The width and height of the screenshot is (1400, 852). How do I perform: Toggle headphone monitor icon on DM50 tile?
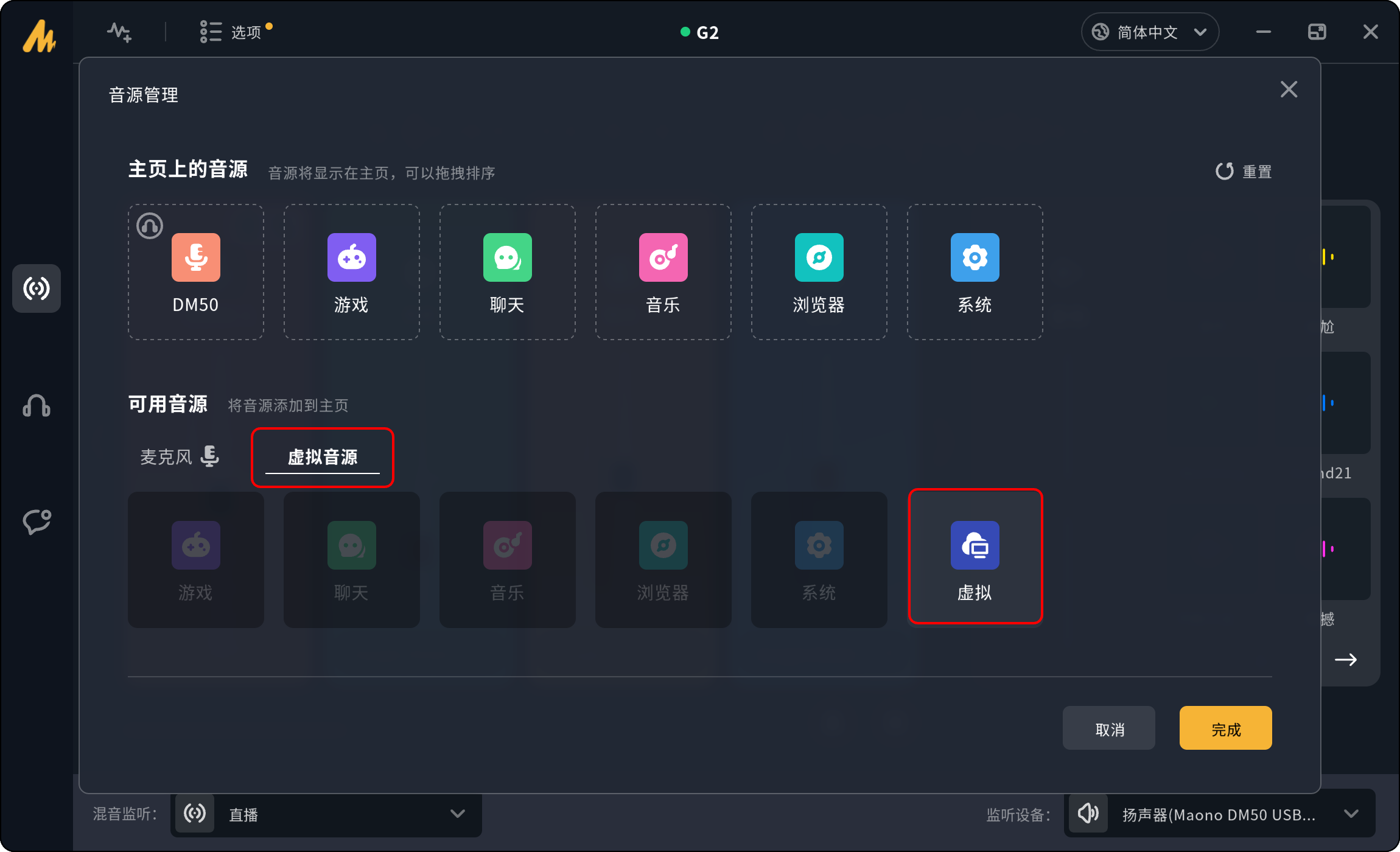[150, 226]
